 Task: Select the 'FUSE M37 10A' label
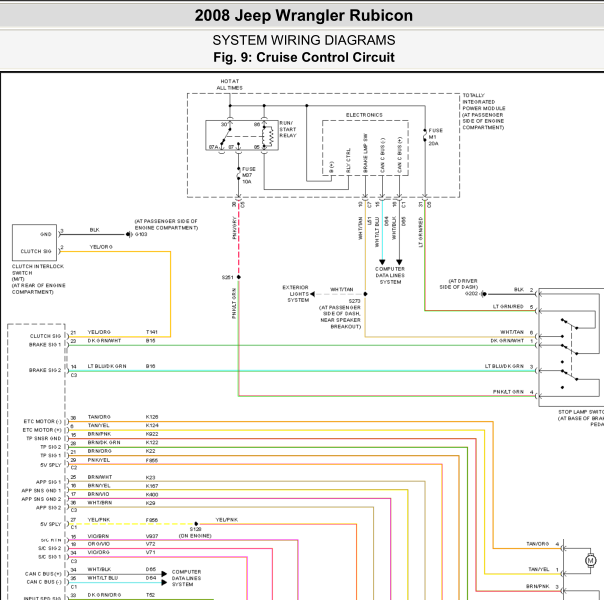[x=248, y=175]
